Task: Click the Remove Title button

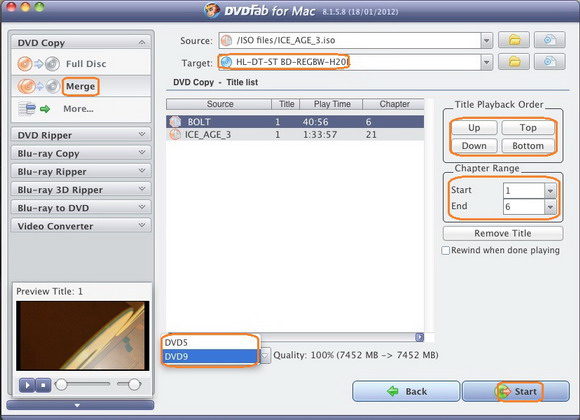Action: click(x=503, y=233)
